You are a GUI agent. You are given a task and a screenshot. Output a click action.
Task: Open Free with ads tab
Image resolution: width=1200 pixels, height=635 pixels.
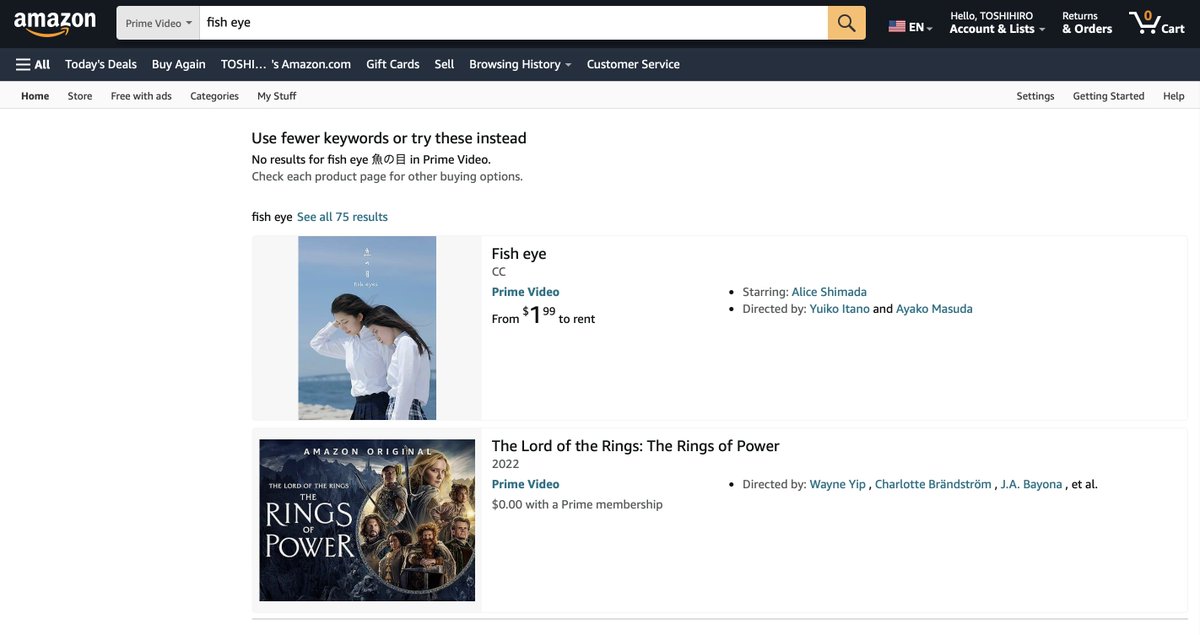[x=141, y=96]
